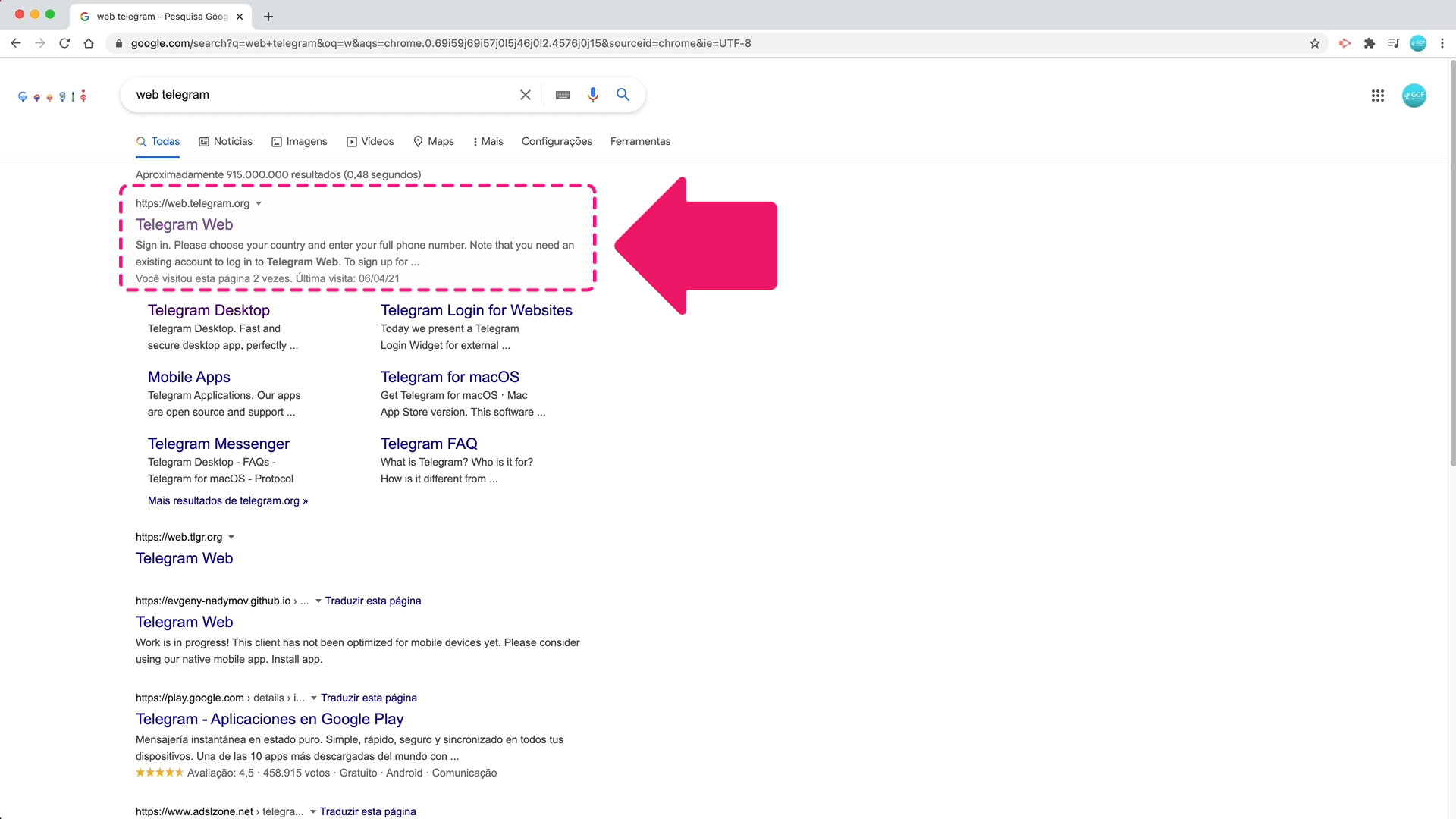Screen dimensions: 1456x819
Task: Click the Telegram Web top search result
Action: 184,224
